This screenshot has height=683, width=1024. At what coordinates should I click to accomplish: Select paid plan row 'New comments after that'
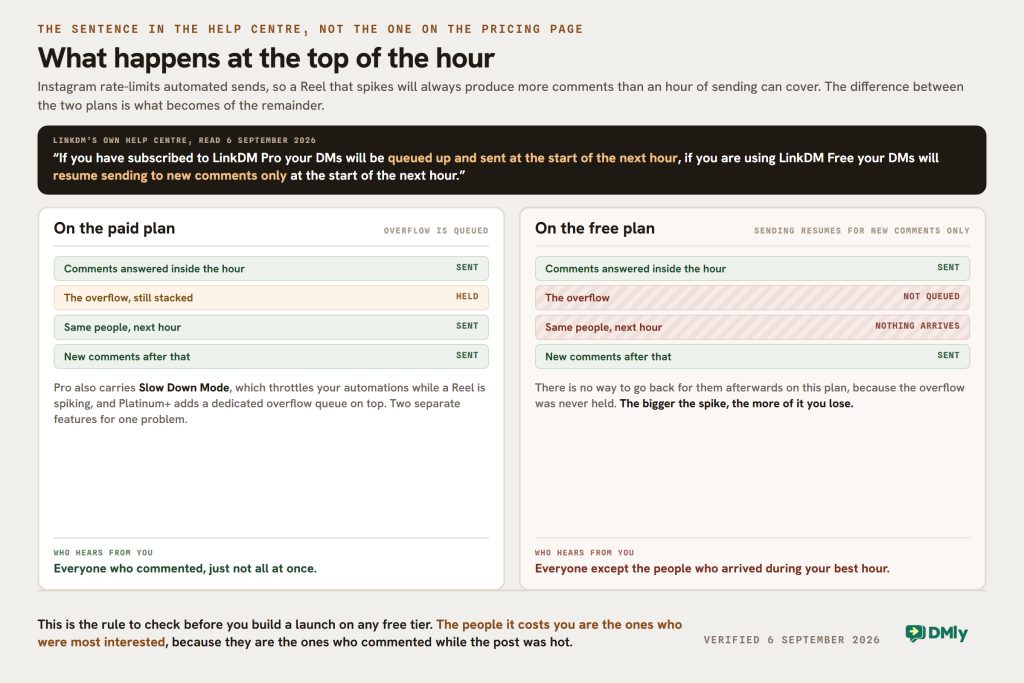point(271,357)
